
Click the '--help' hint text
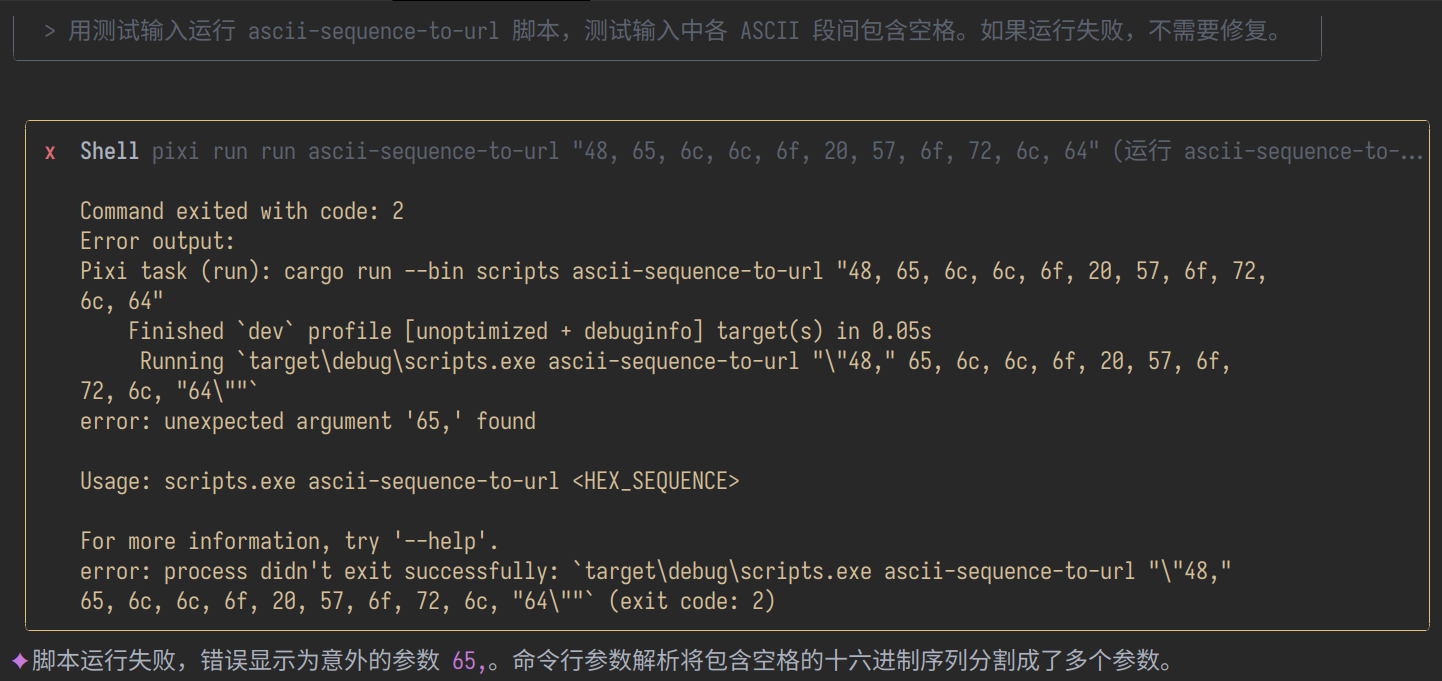coord(445,541)
